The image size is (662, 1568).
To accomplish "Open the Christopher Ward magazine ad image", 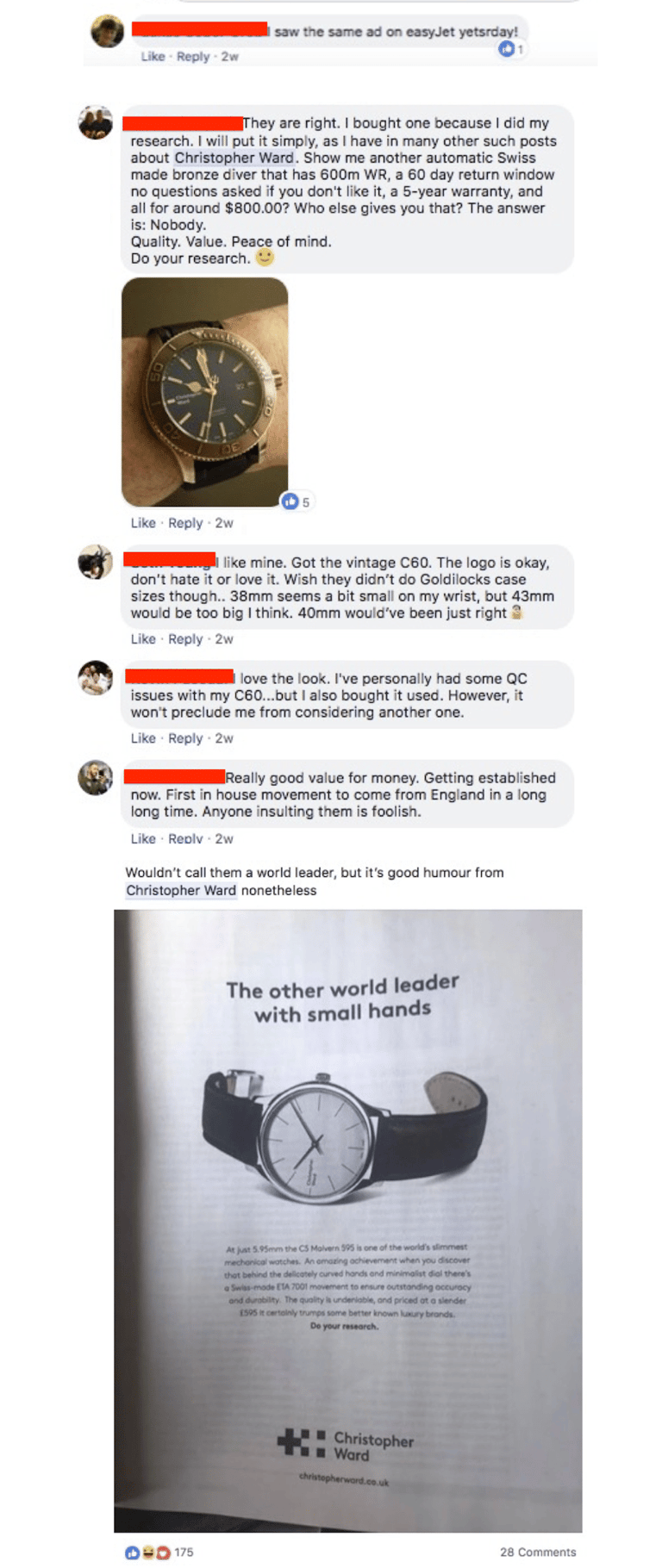I will point(348,1221).
